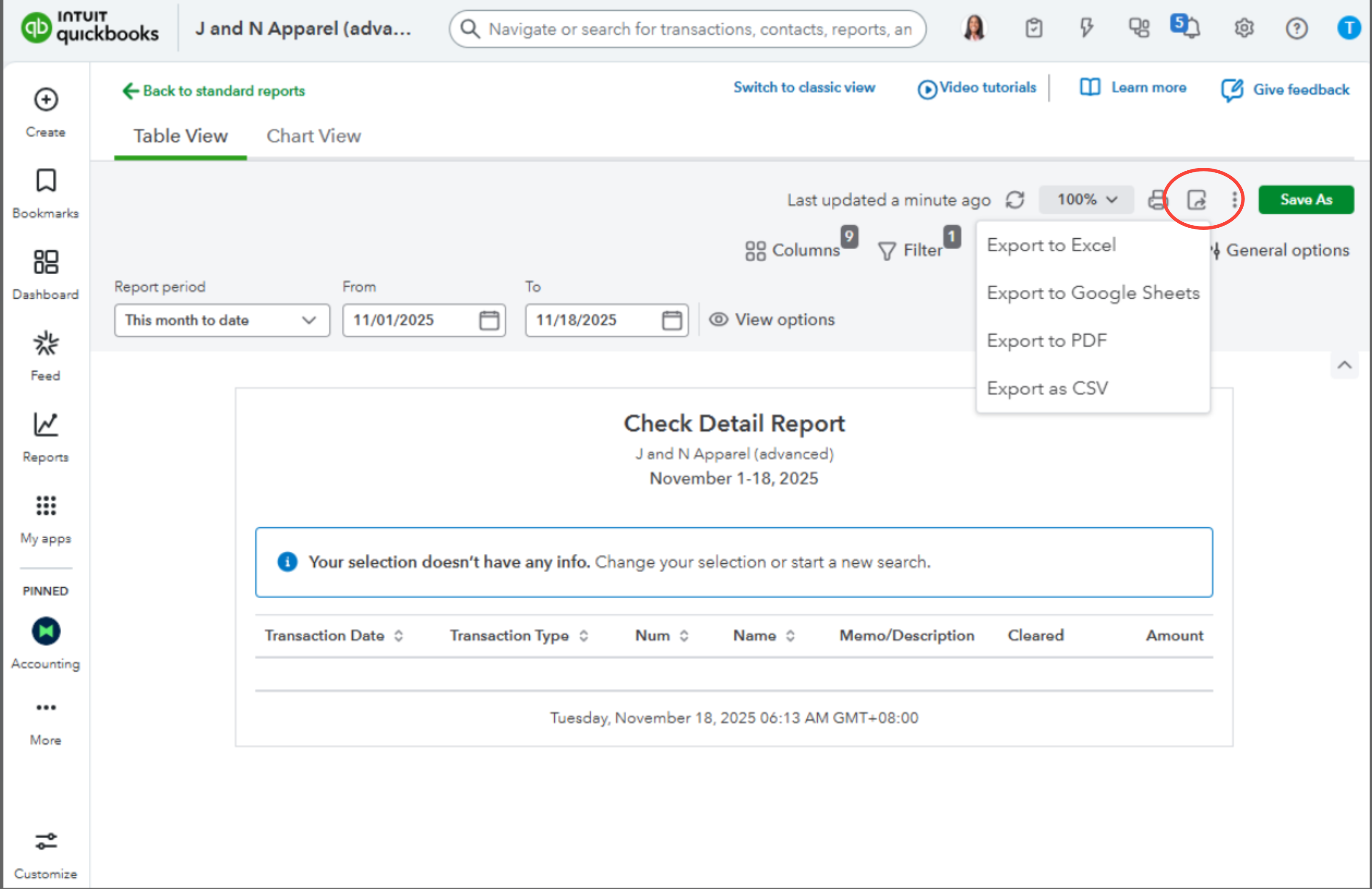The width and height of the screenshot is (1372, 889).
Task: Click the refresh report icon
Action: point(1015,200)
